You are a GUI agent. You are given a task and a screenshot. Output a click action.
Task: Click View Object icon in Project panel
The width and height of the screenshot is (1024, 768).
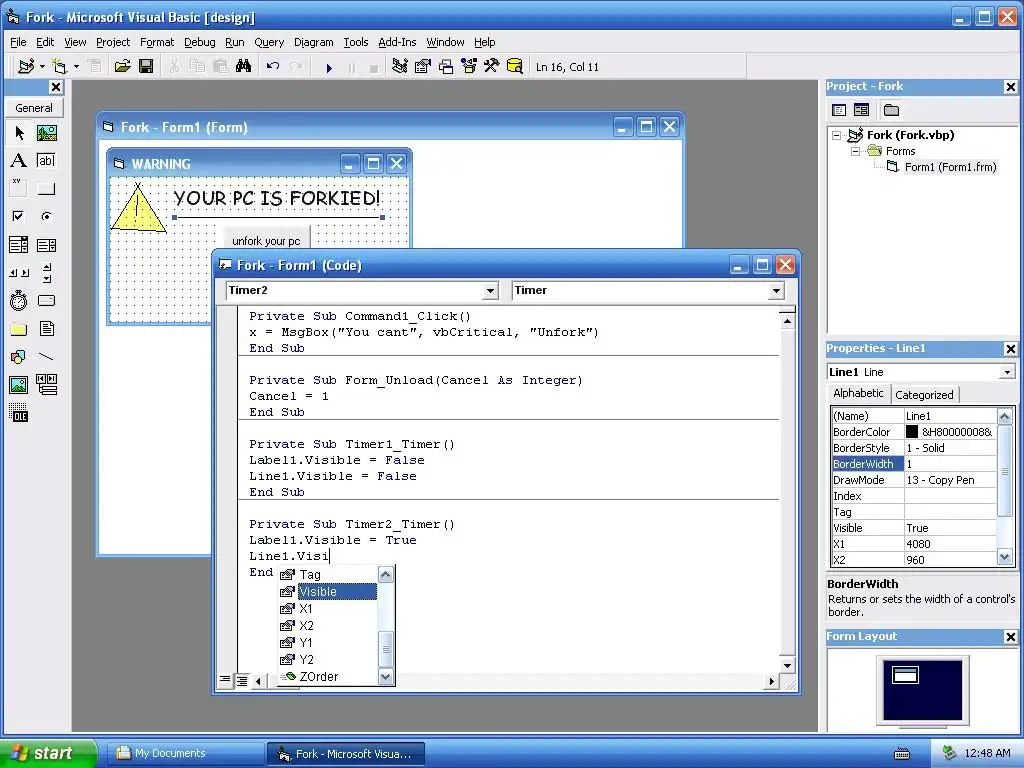coord(861,110)
